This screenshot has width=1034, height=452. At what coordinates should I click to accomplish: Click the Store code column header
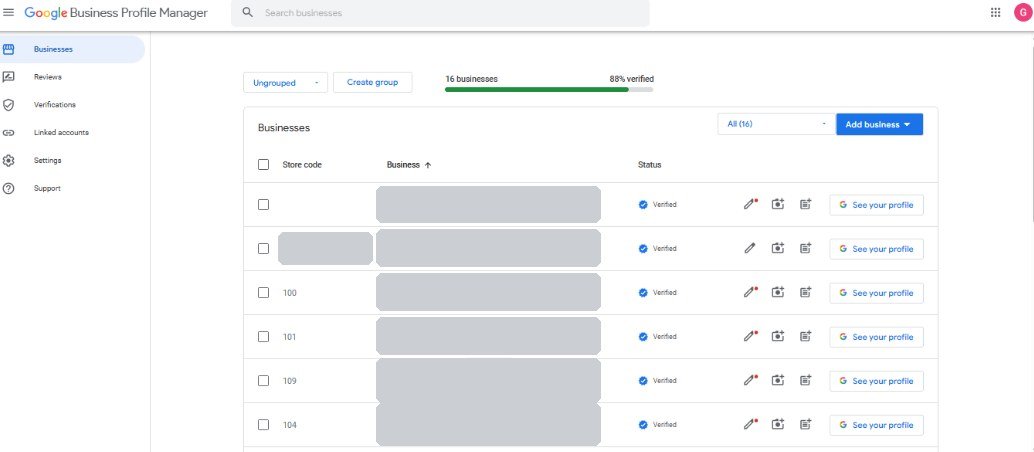(x=302, y=165)
